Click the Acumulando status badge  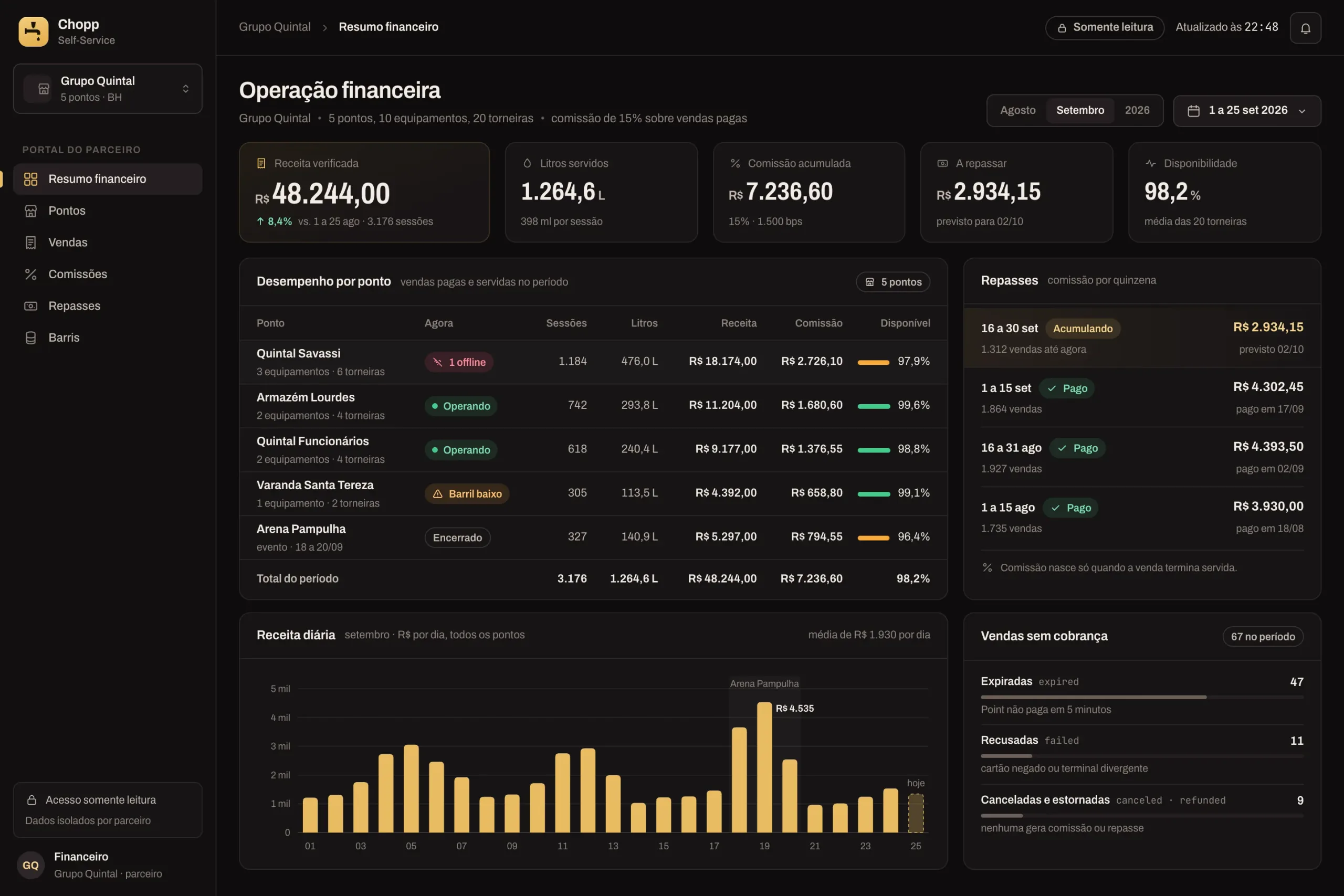click(1083, 329)
